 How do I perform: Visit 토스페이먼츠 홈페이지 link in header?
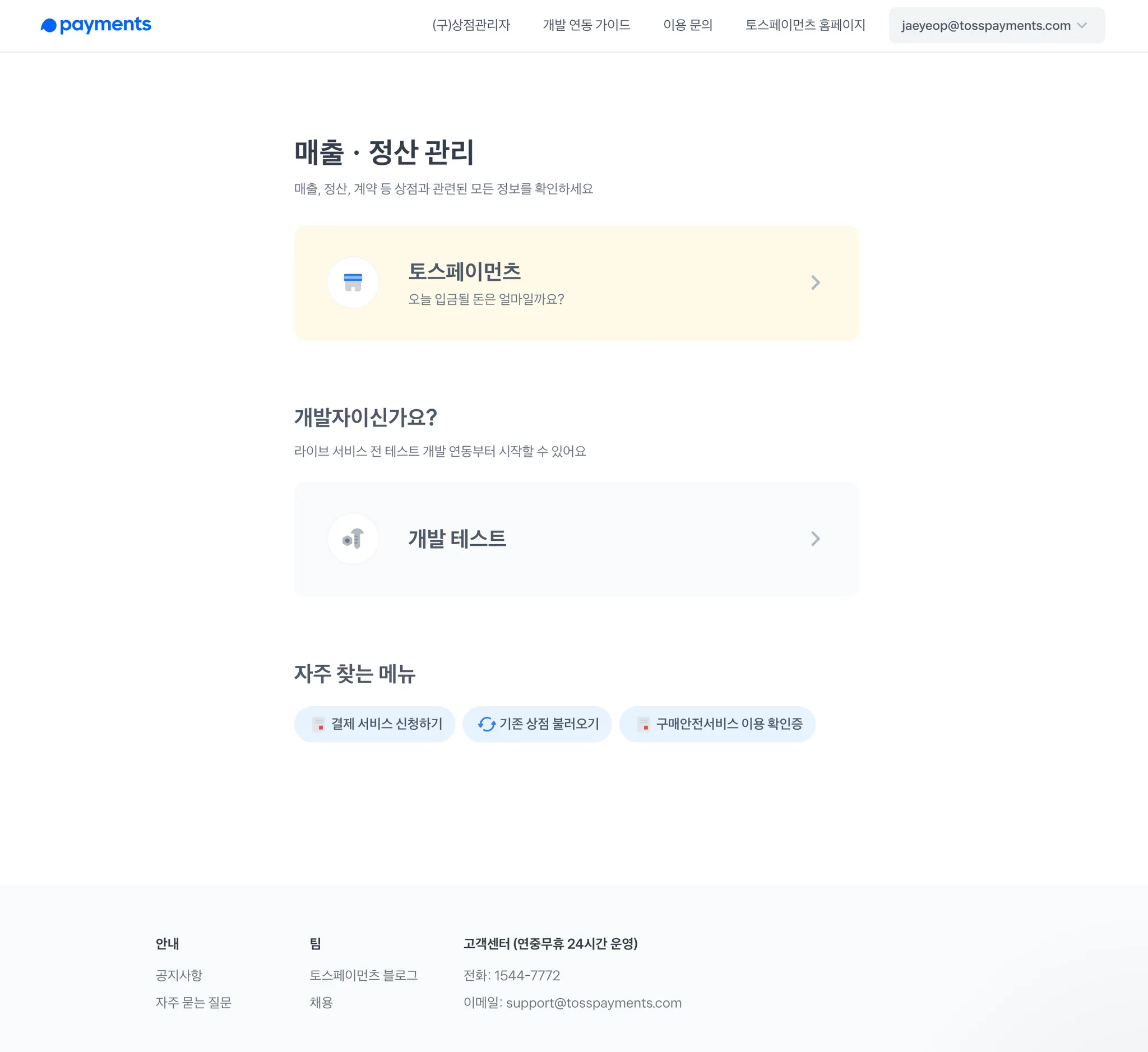point(804,25)
